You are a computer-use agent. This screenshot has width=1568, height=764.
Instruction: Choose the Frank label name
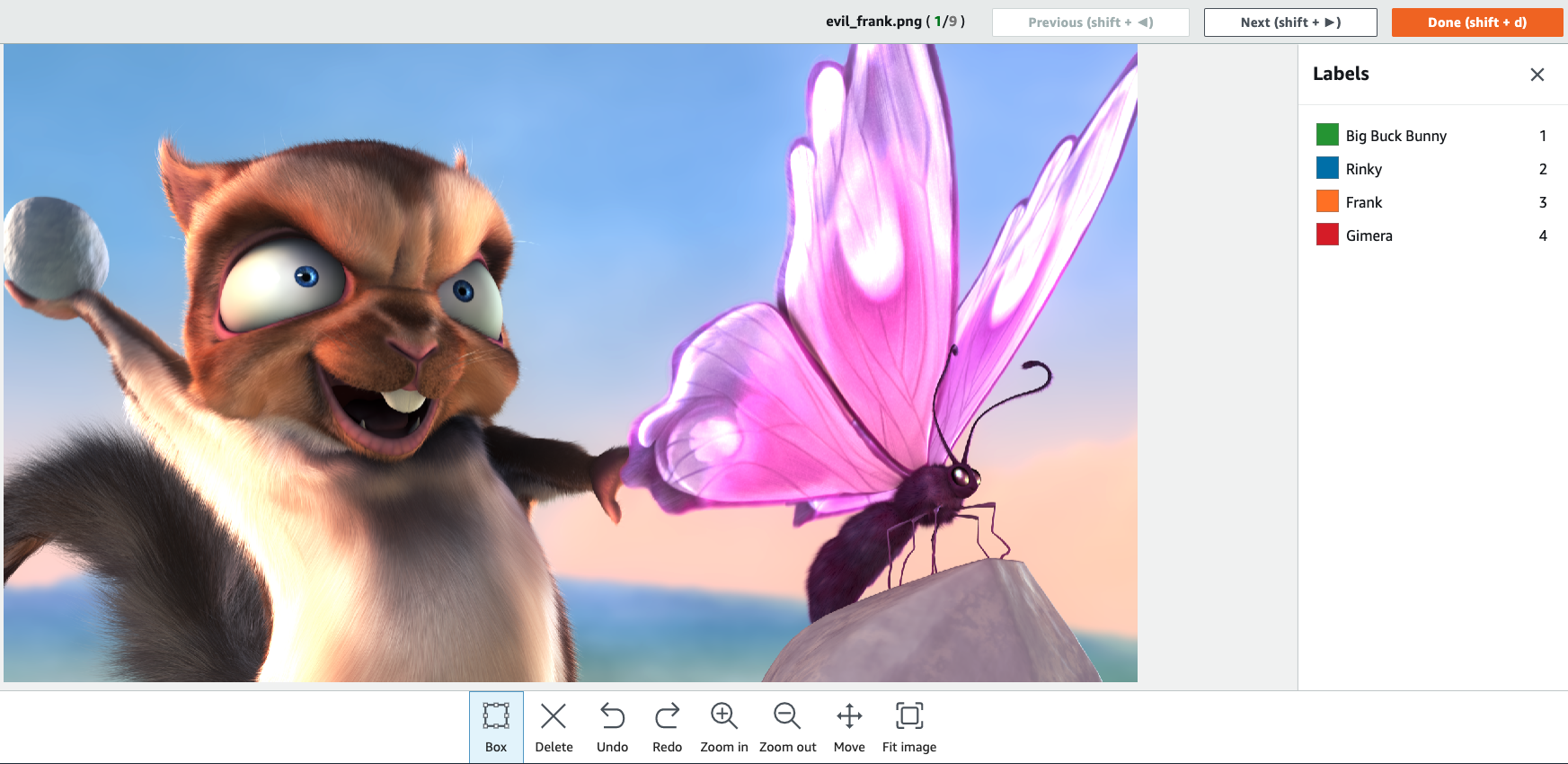(1363, 202)
